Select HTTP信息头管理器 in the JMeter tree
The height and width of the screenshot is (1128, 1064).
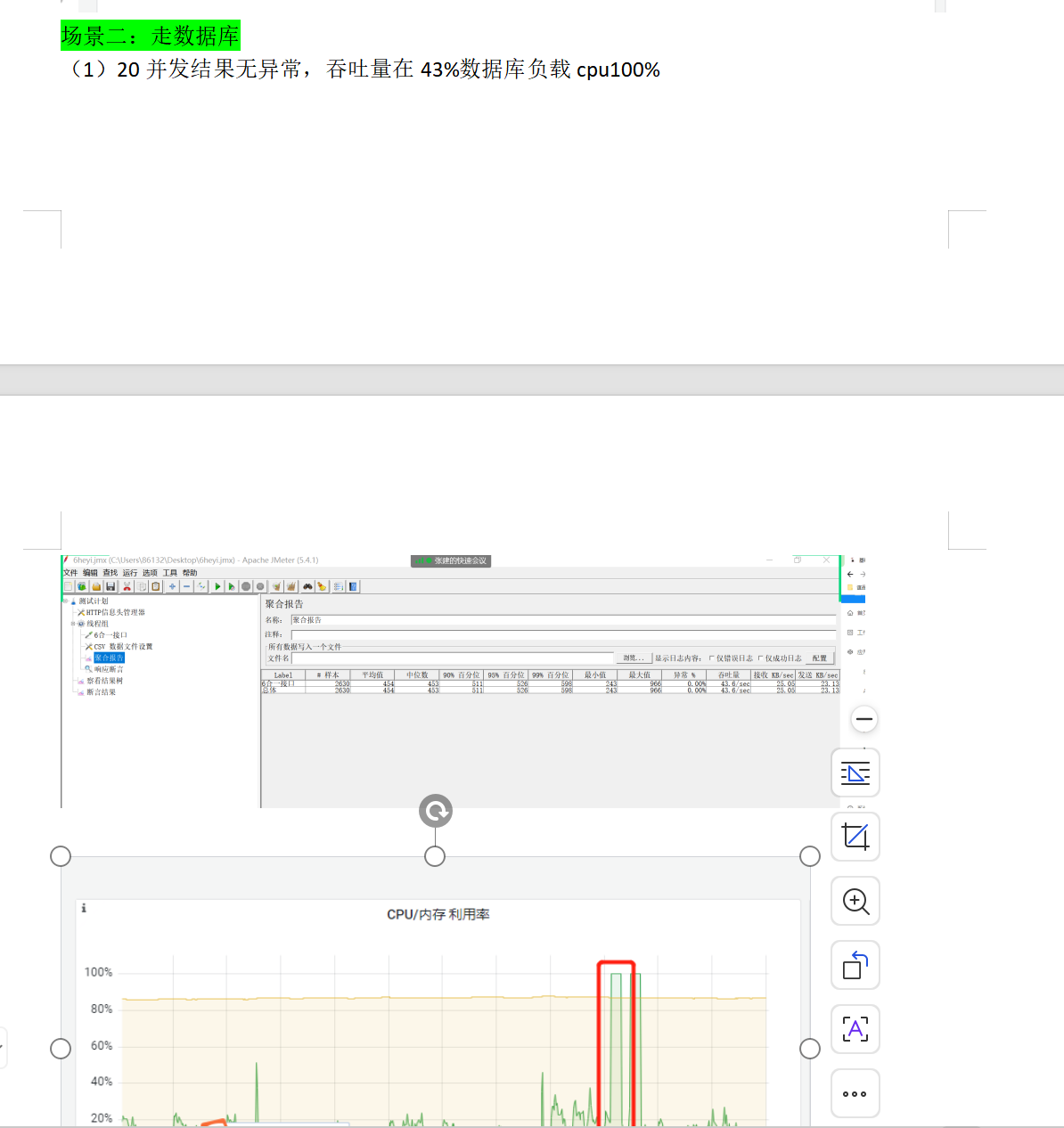[116, 612]
